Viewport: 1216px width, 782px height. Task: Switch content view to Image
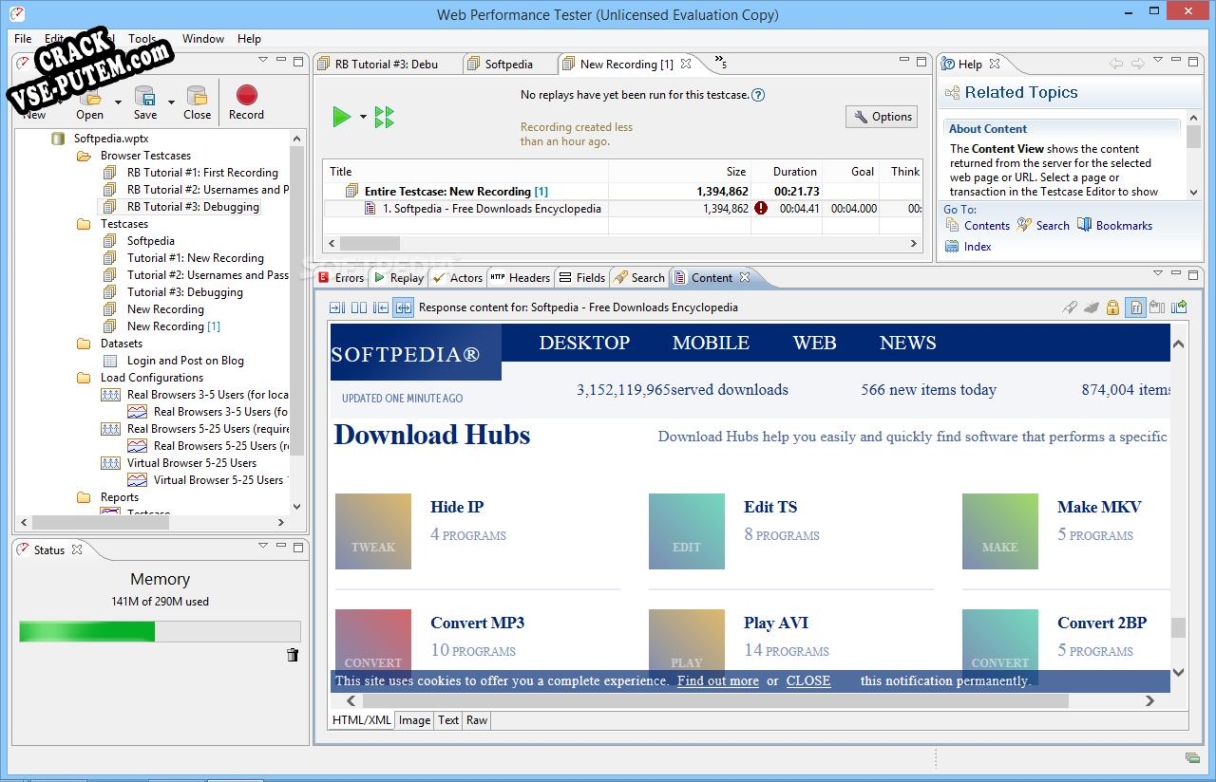[415, 720]
